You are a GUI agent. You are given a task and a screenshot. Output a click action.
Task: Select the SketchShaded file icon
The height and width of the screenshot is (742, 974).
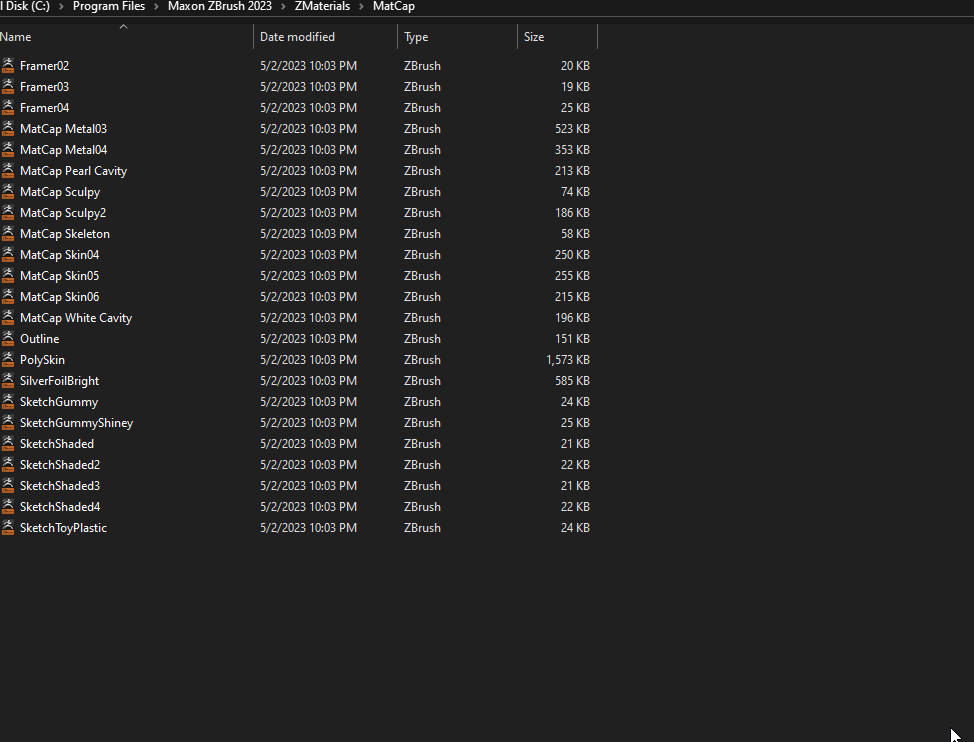[x=8, y=443]
